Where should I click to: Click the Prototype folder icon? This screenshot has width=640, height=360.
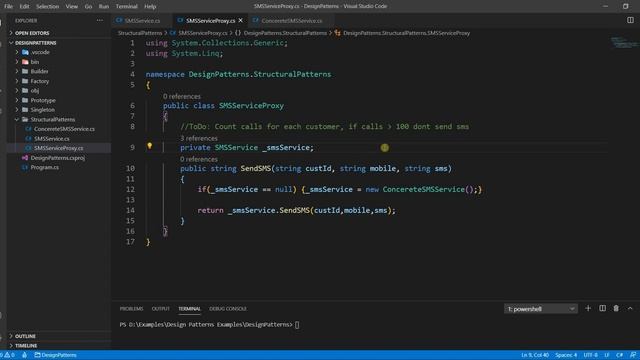pos(25,100)
